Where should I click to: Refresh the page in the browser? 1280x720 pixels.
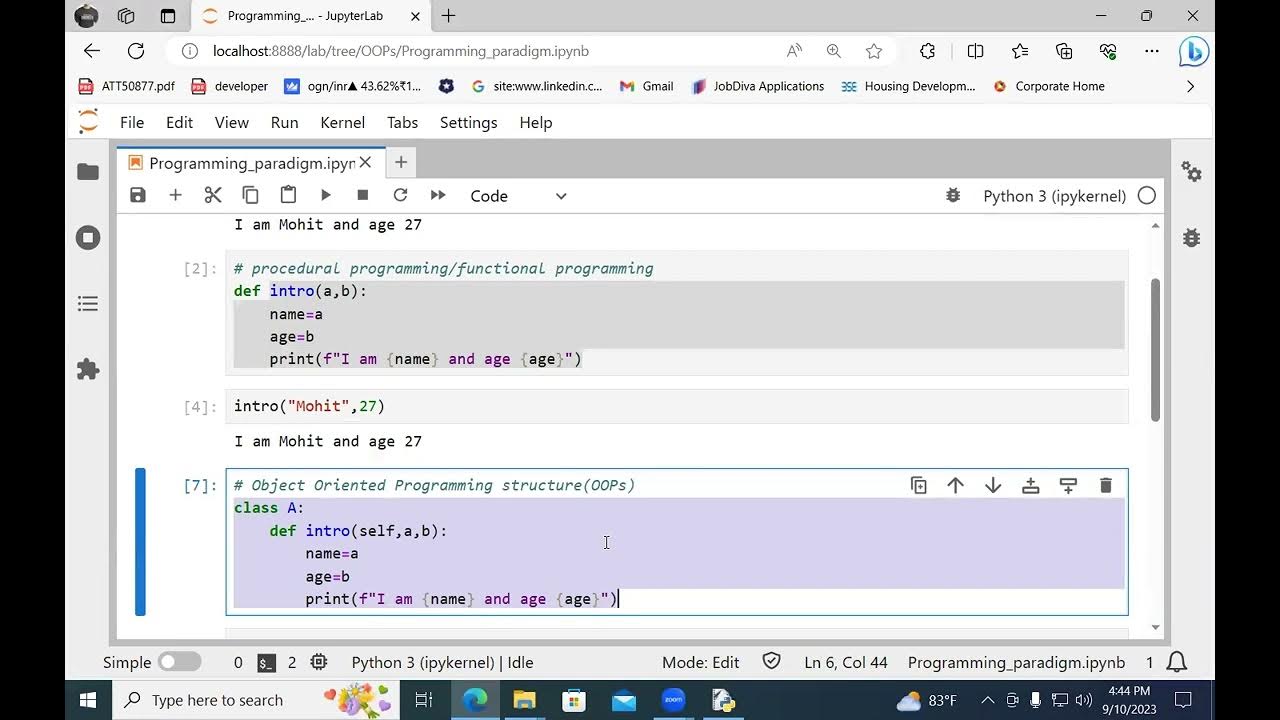pyautogui.click(x=136, y=51)
